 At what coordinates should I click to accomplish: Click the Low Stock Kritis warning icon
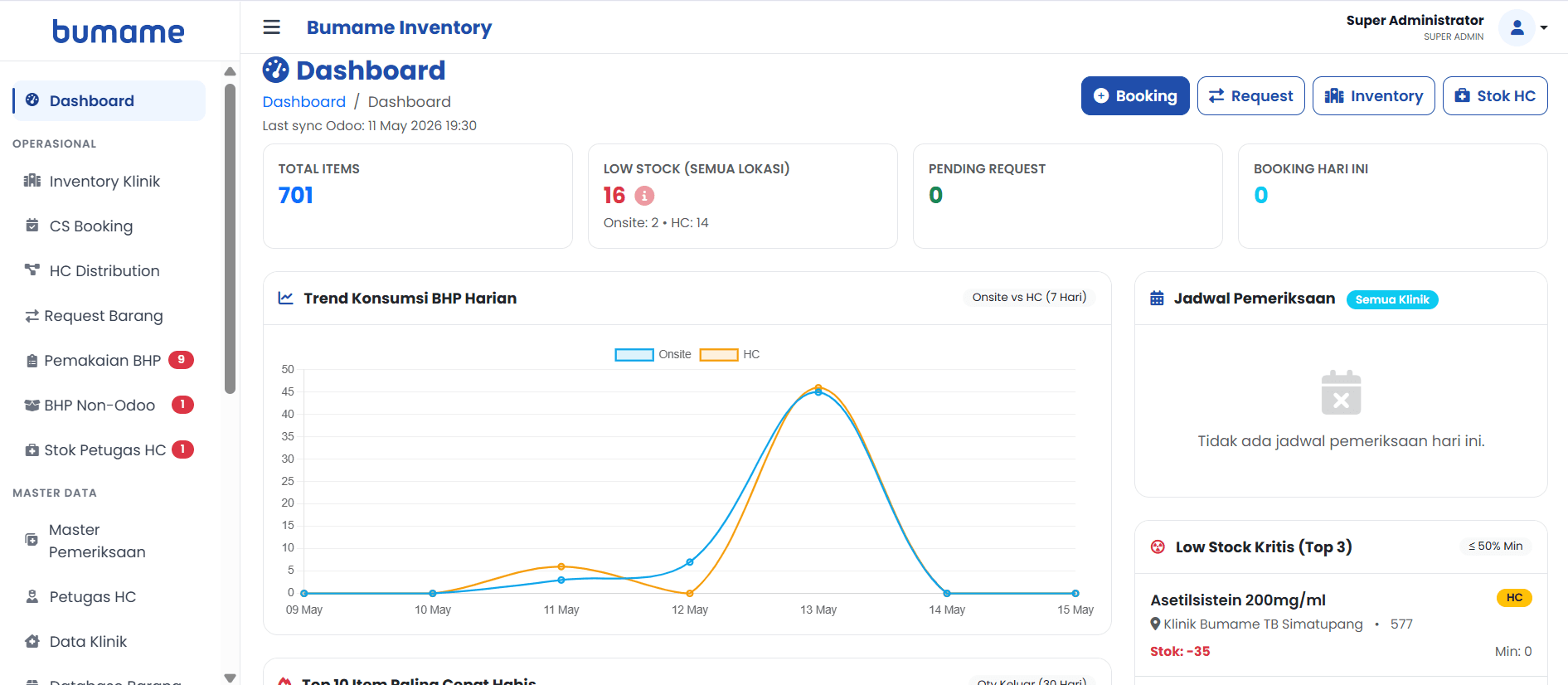coord(1158,547)
